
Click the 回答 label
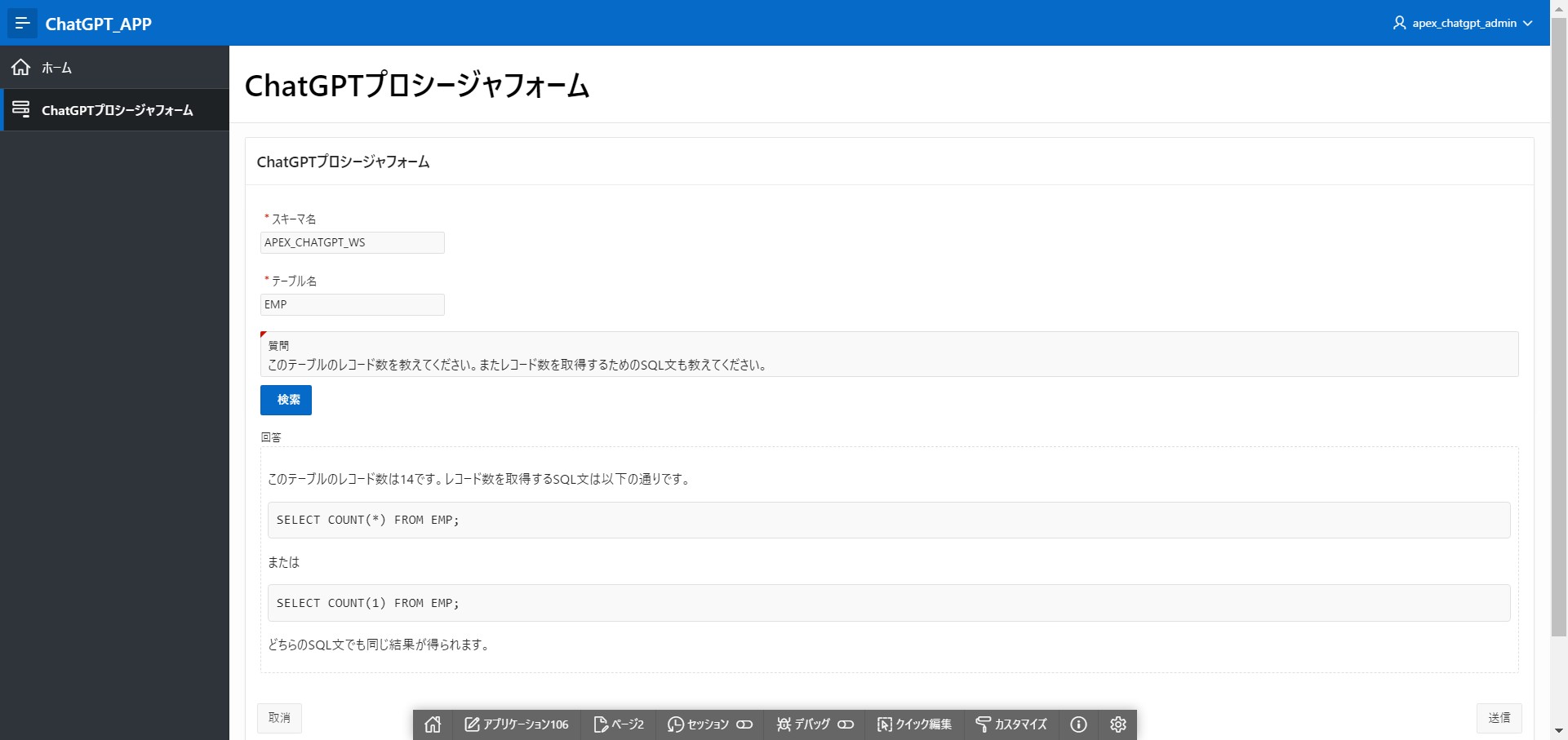271,437
